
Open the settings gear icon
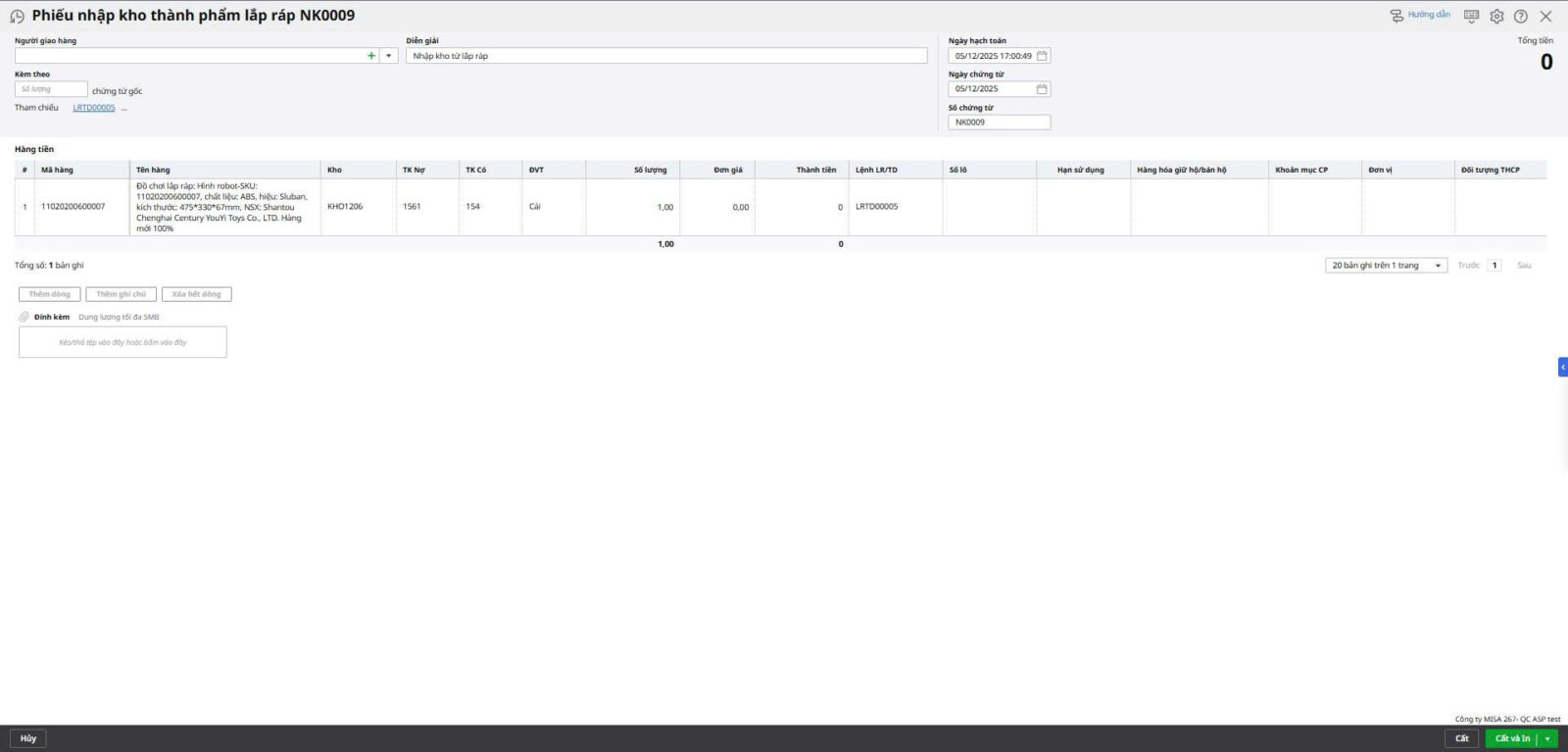1496,17
